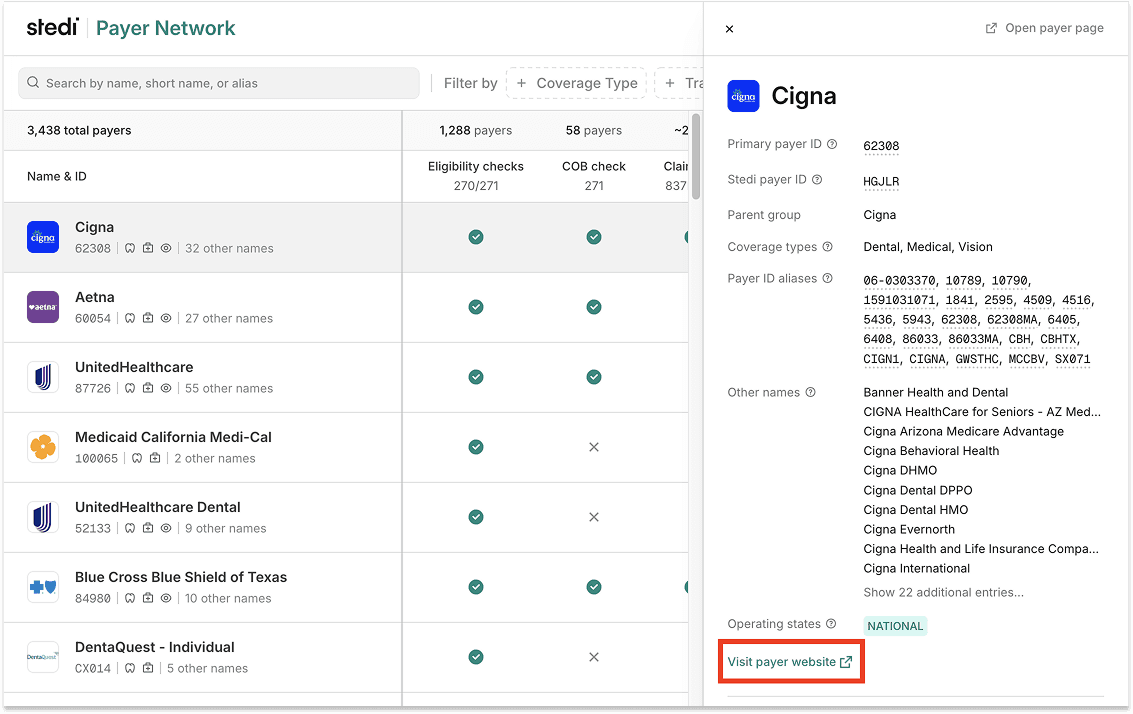Image resolution: width=1133 pixels, height=714 pixels.
Task: Click the DentaQuest - Individual logo
Action: [43, 657]
